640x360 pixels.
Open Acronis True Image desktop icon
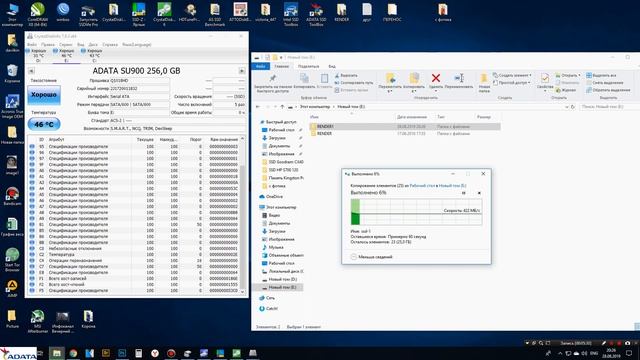[x=12, y=107]
